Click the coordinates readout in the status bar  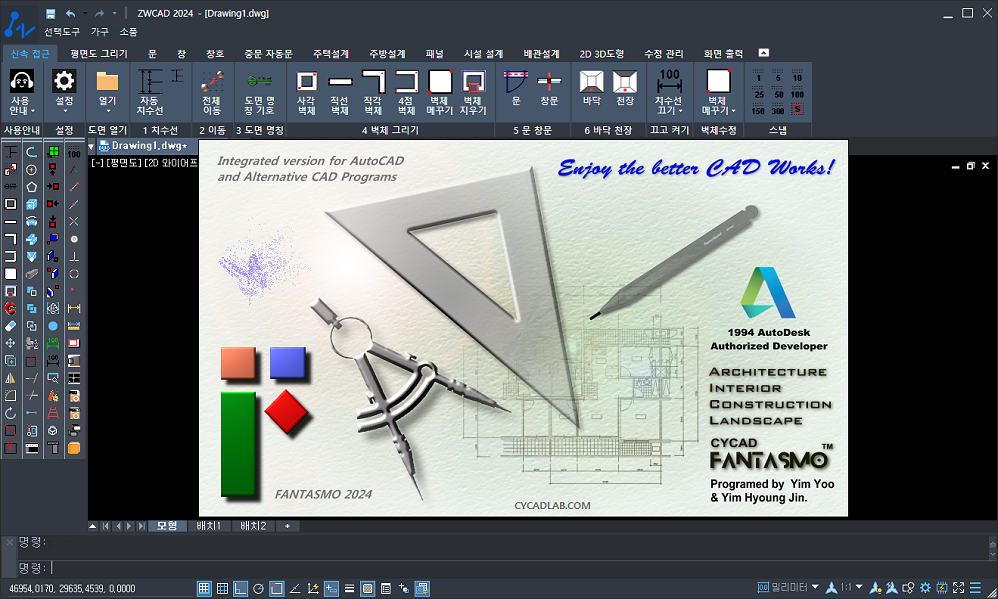pos(72,589)
